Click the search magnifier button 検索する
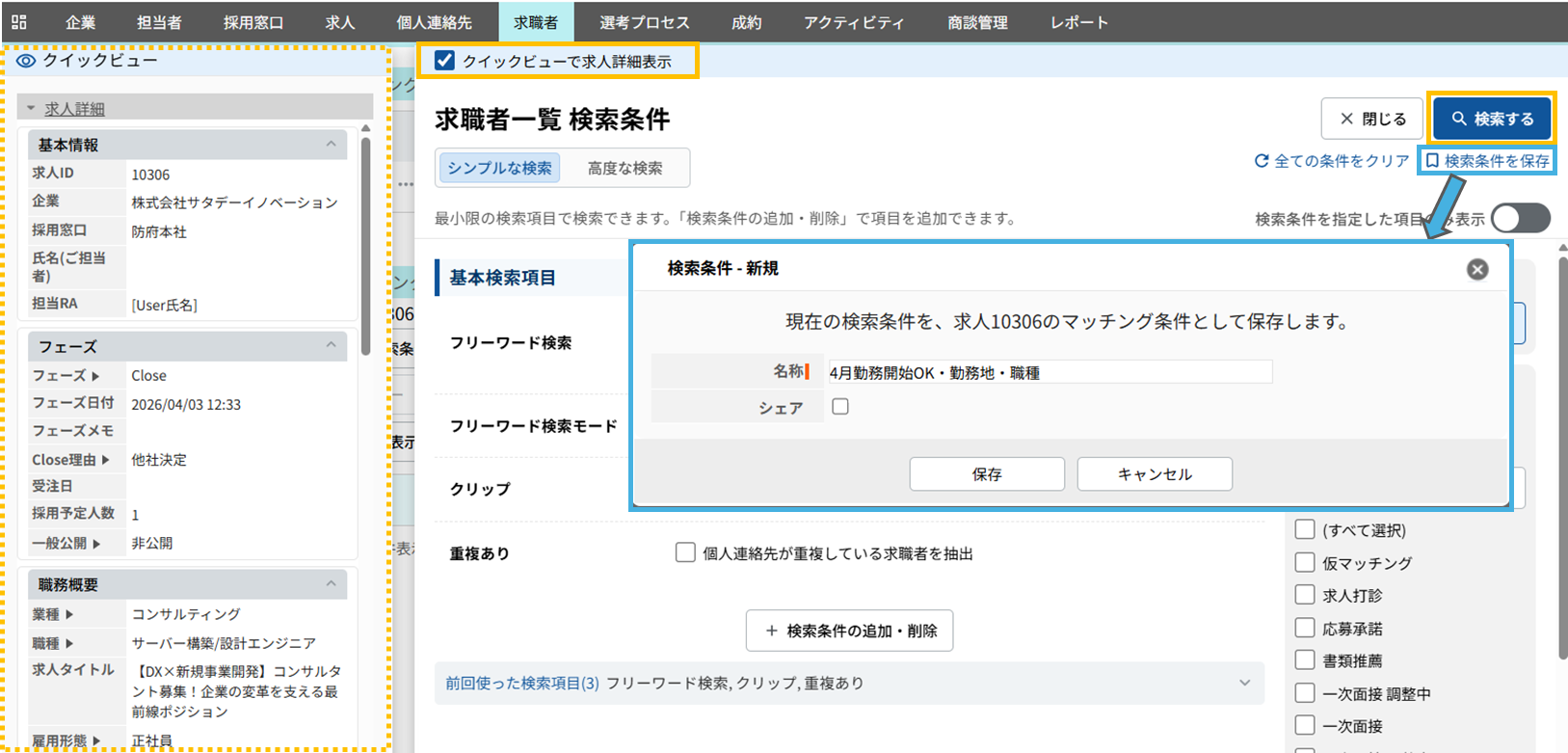The image size is (1568, 753). click(x=1492, y=119)
